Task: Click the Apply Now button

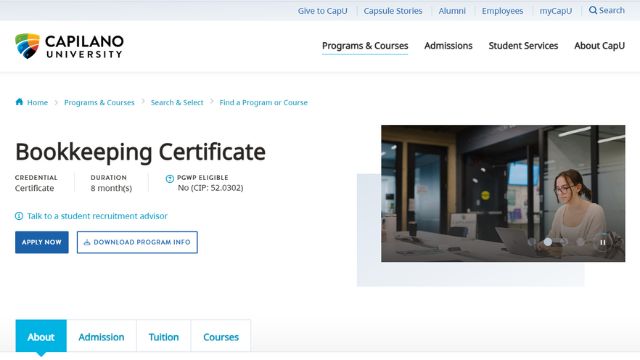Action: click(x=42, y=242)
